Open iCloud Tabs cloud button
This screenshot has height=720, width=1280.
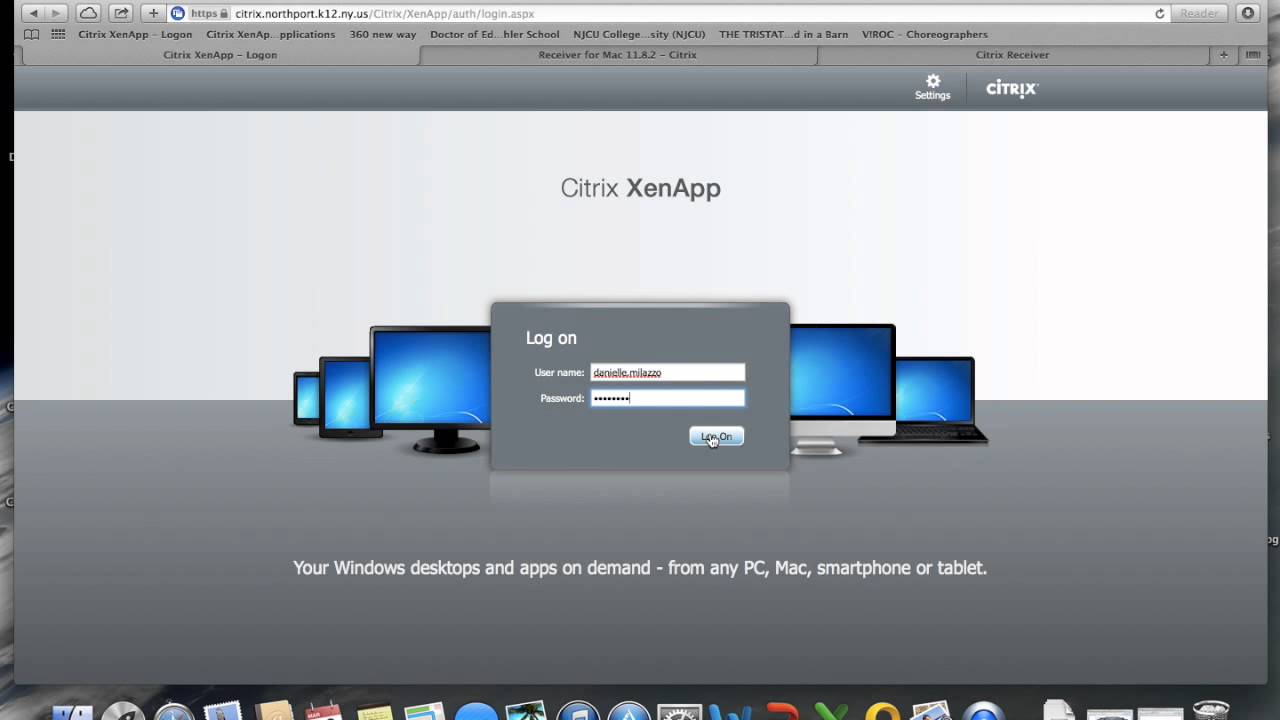coord(88,13)
